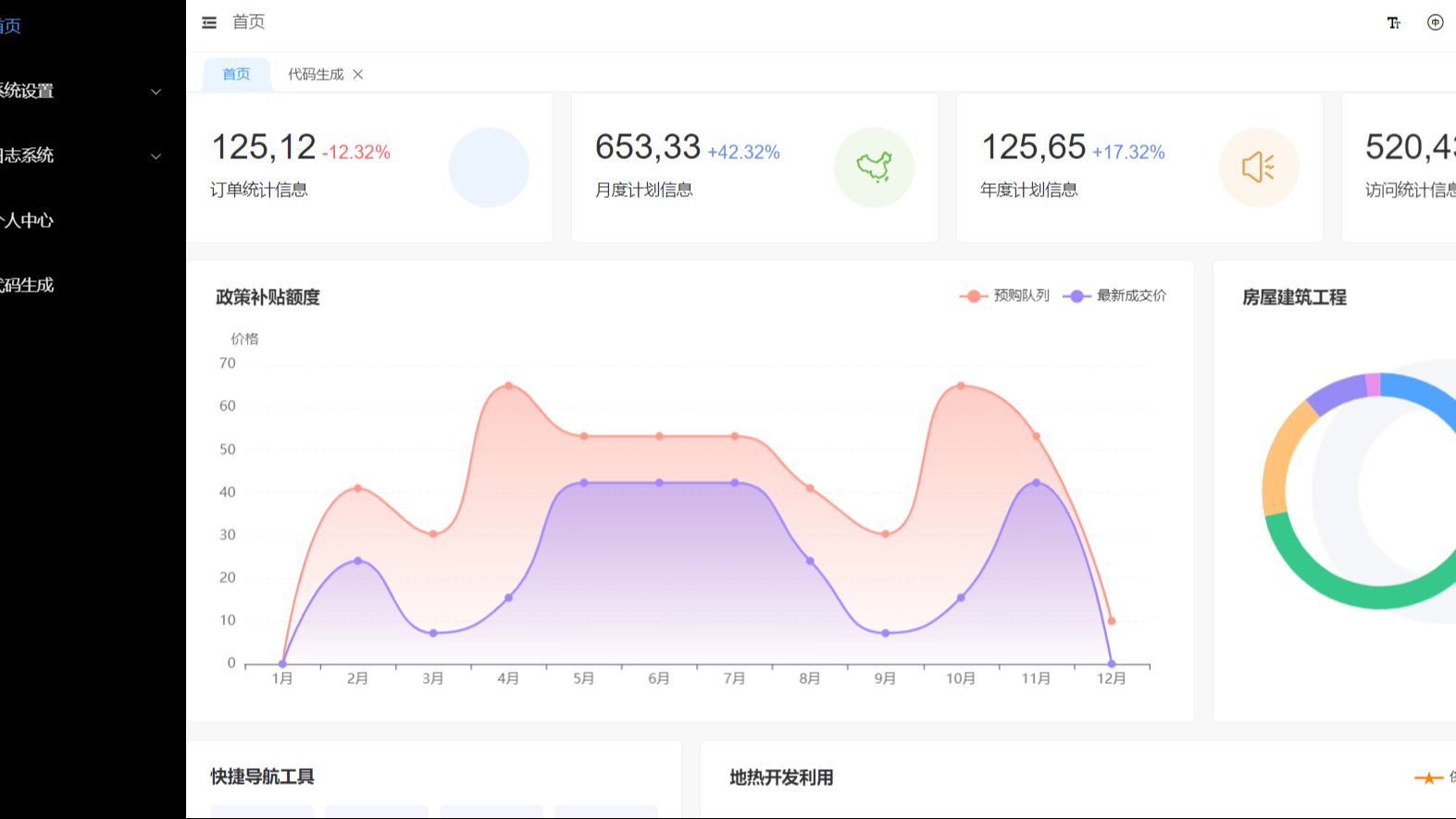Click the 2月 data point on 最新成交价 line
Image resolution: width=1456 pixels, height=819 pixels.
coord(358,561)
